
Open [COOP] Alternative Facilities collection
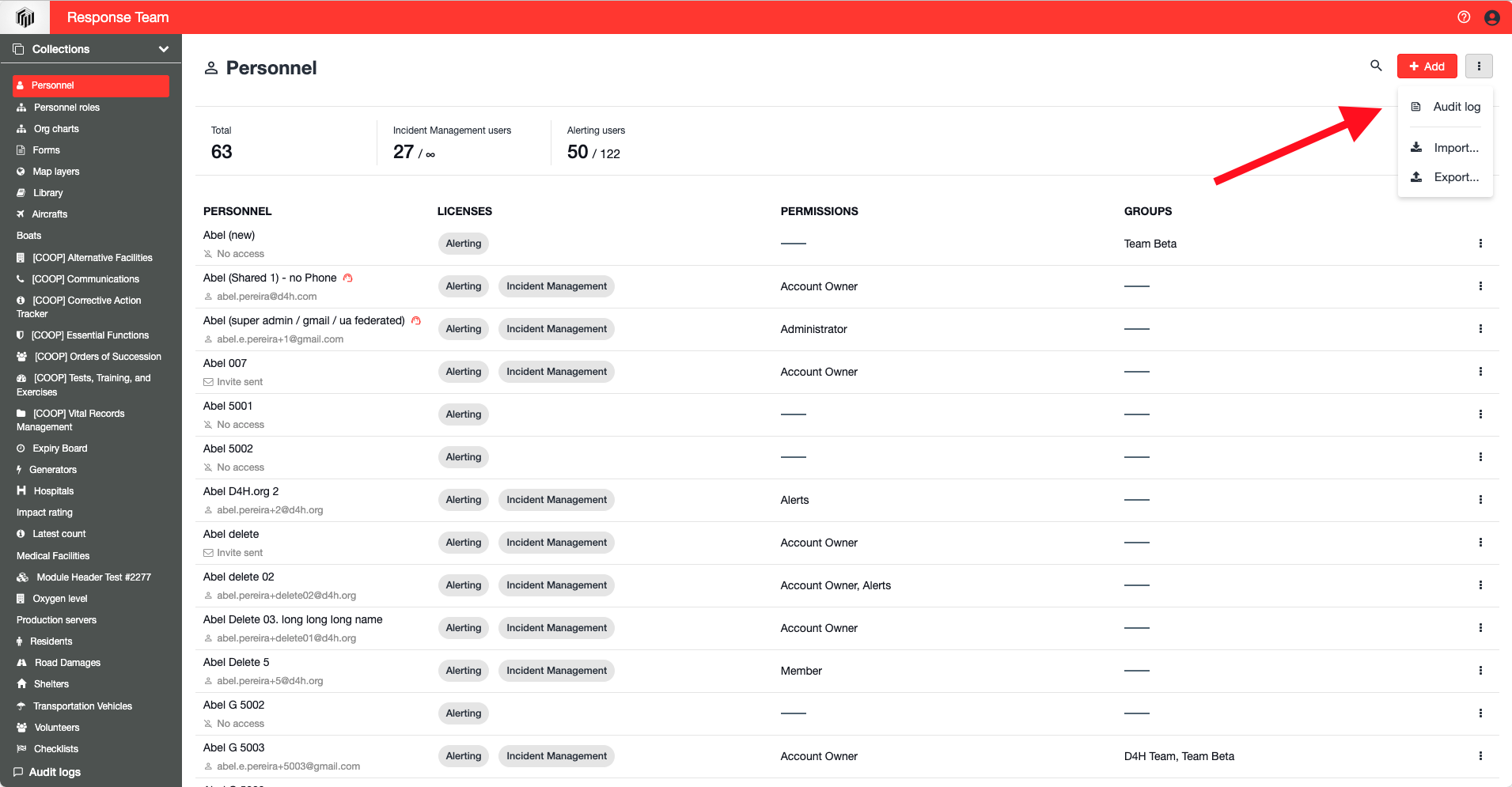(91, 258)
